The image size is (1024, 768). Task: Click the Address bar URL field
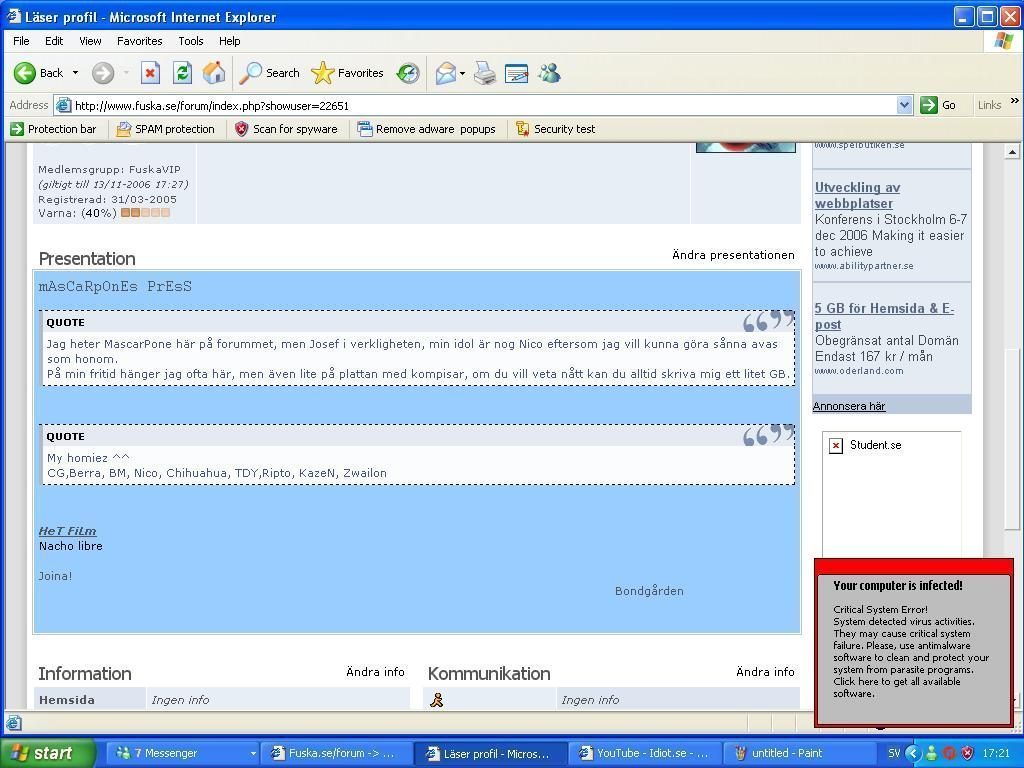(x=483, y=105)
